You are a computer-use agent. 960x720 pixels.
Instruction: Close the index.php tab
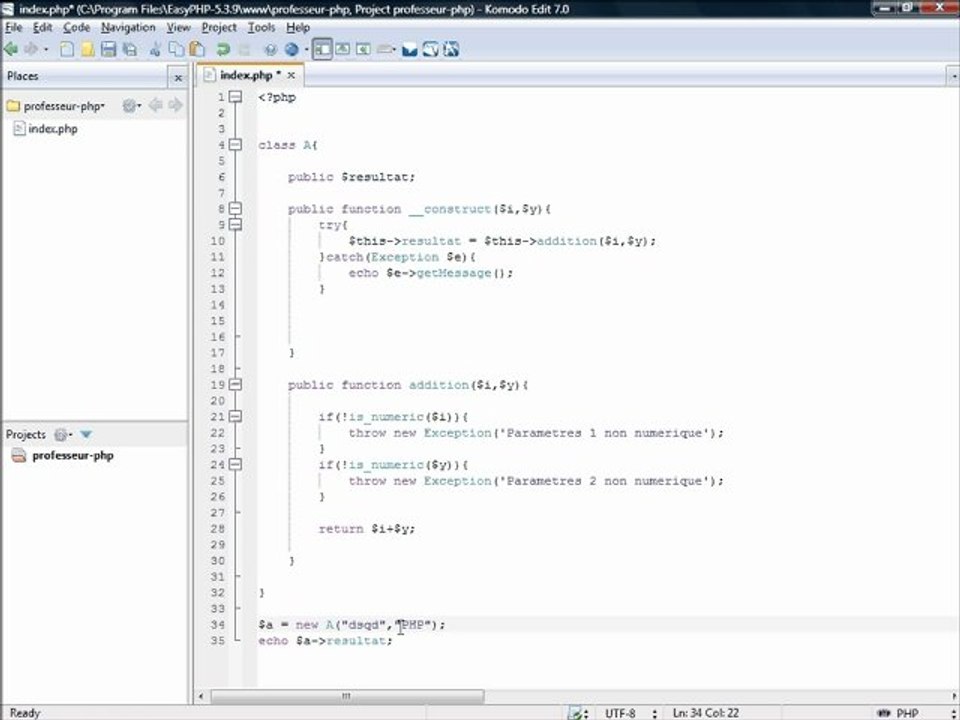[291, 75]
